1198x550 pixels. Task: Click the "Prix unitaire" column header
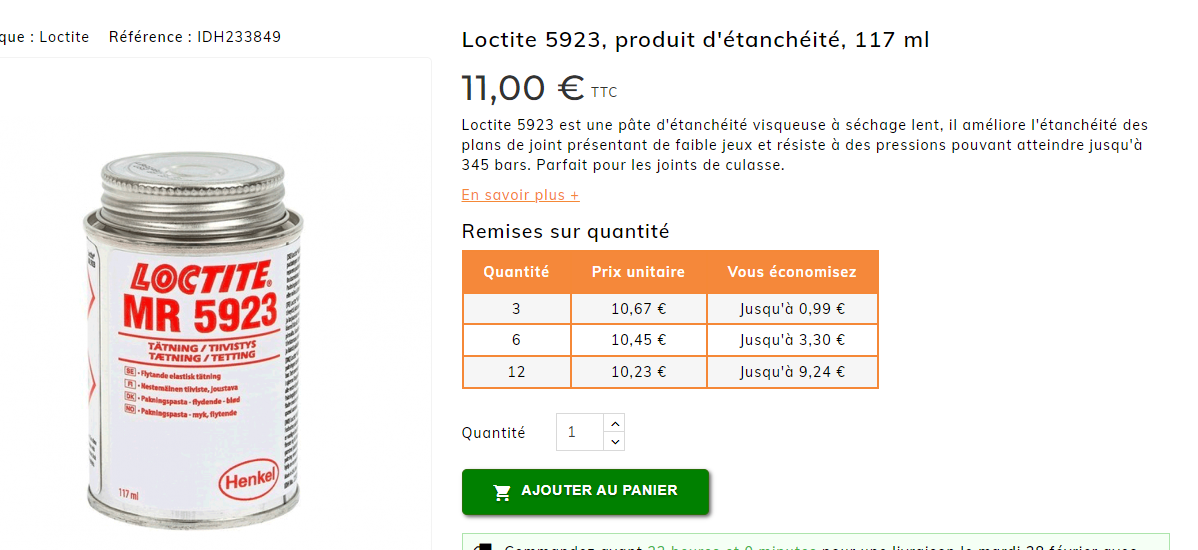click(x=638, y=272)
